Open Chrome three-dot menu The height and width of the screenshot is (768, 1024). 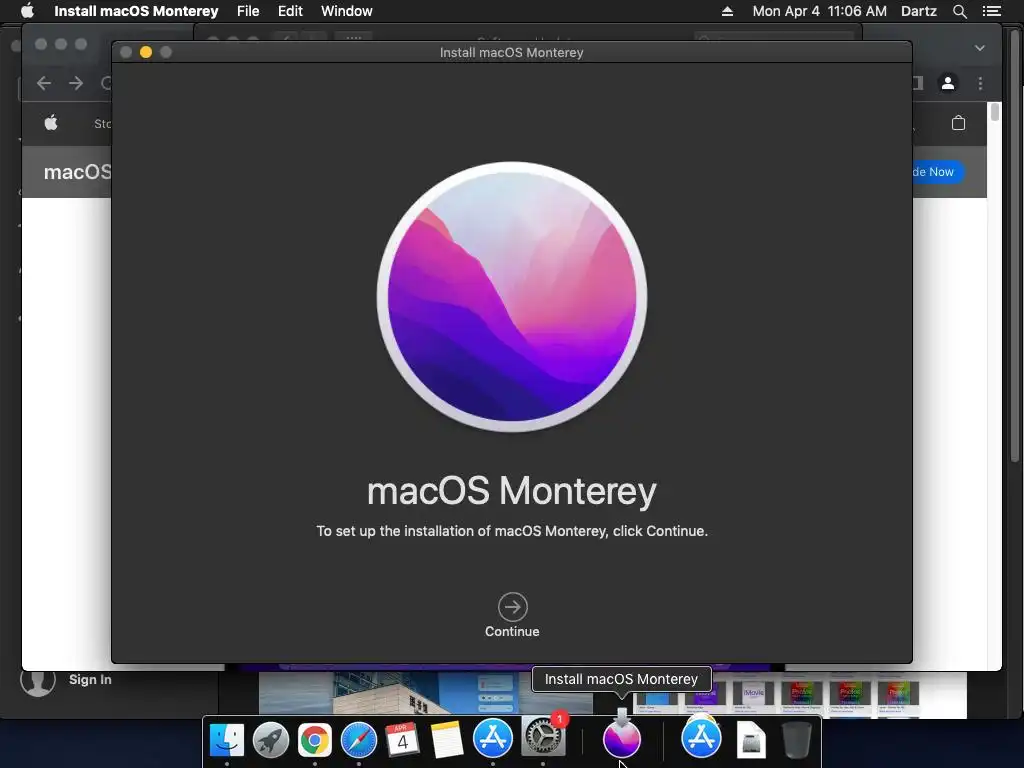(980, 83)
